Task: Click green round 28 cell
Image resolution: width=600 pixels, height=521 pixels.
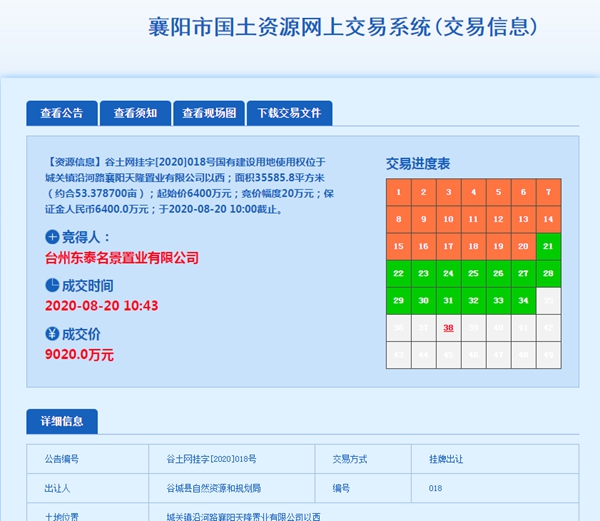Action: [549, 274]
